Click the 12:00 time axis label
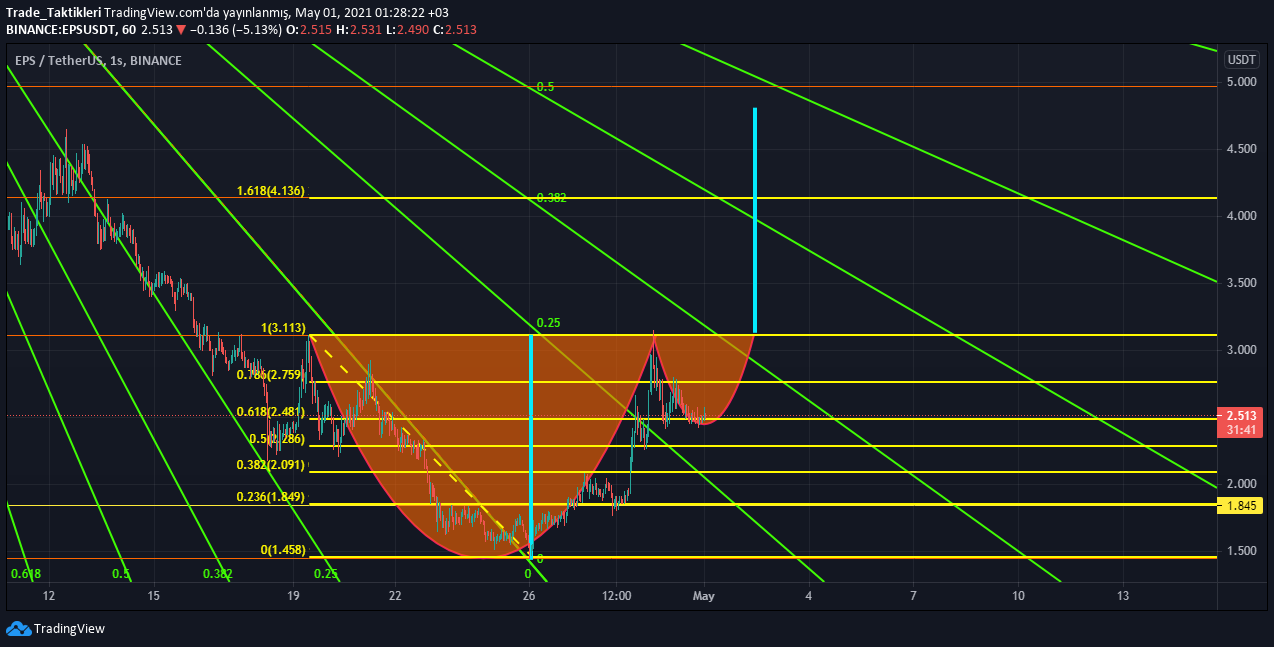The width and height of the screenshot is (1274, 647). pyautogui.click(x=617, y=596)
